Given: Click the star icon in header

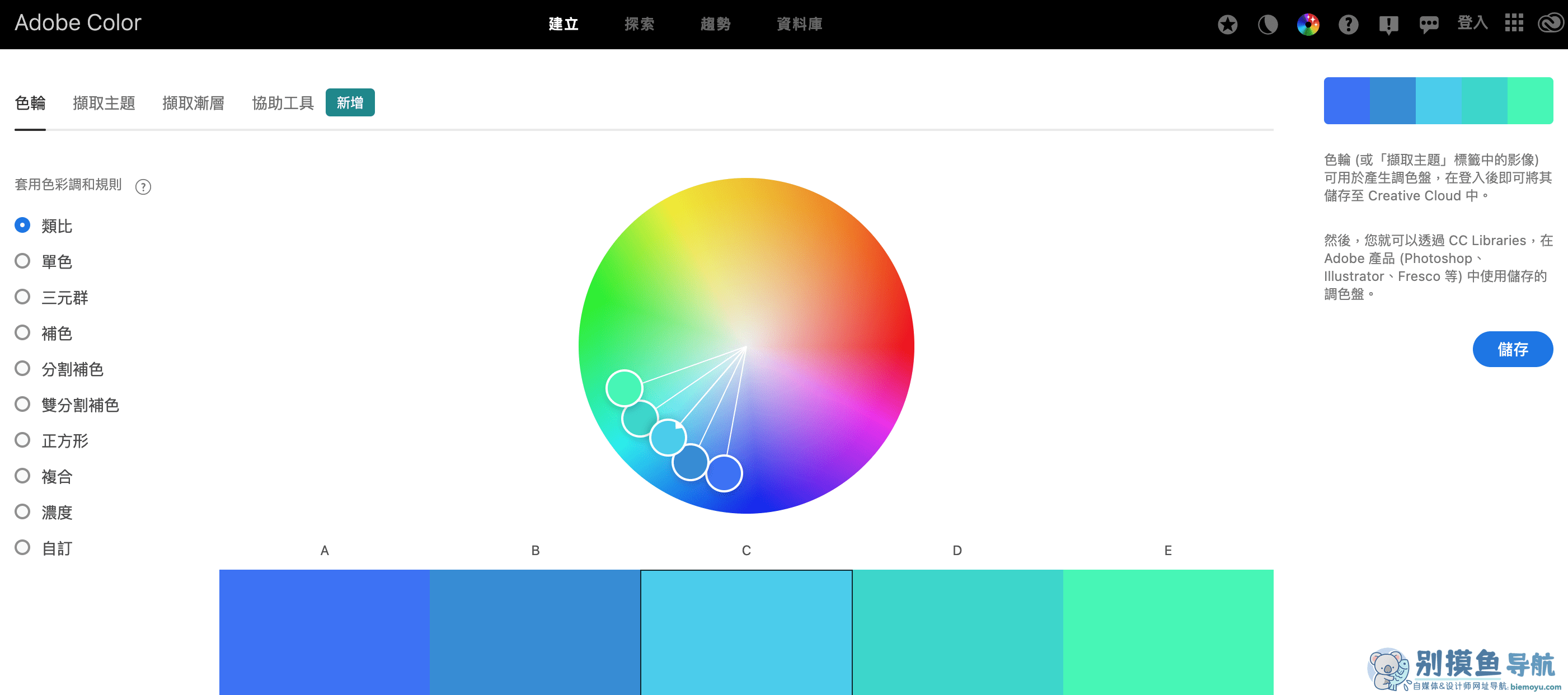Looking at the screenshot, I should [1227, 25].
